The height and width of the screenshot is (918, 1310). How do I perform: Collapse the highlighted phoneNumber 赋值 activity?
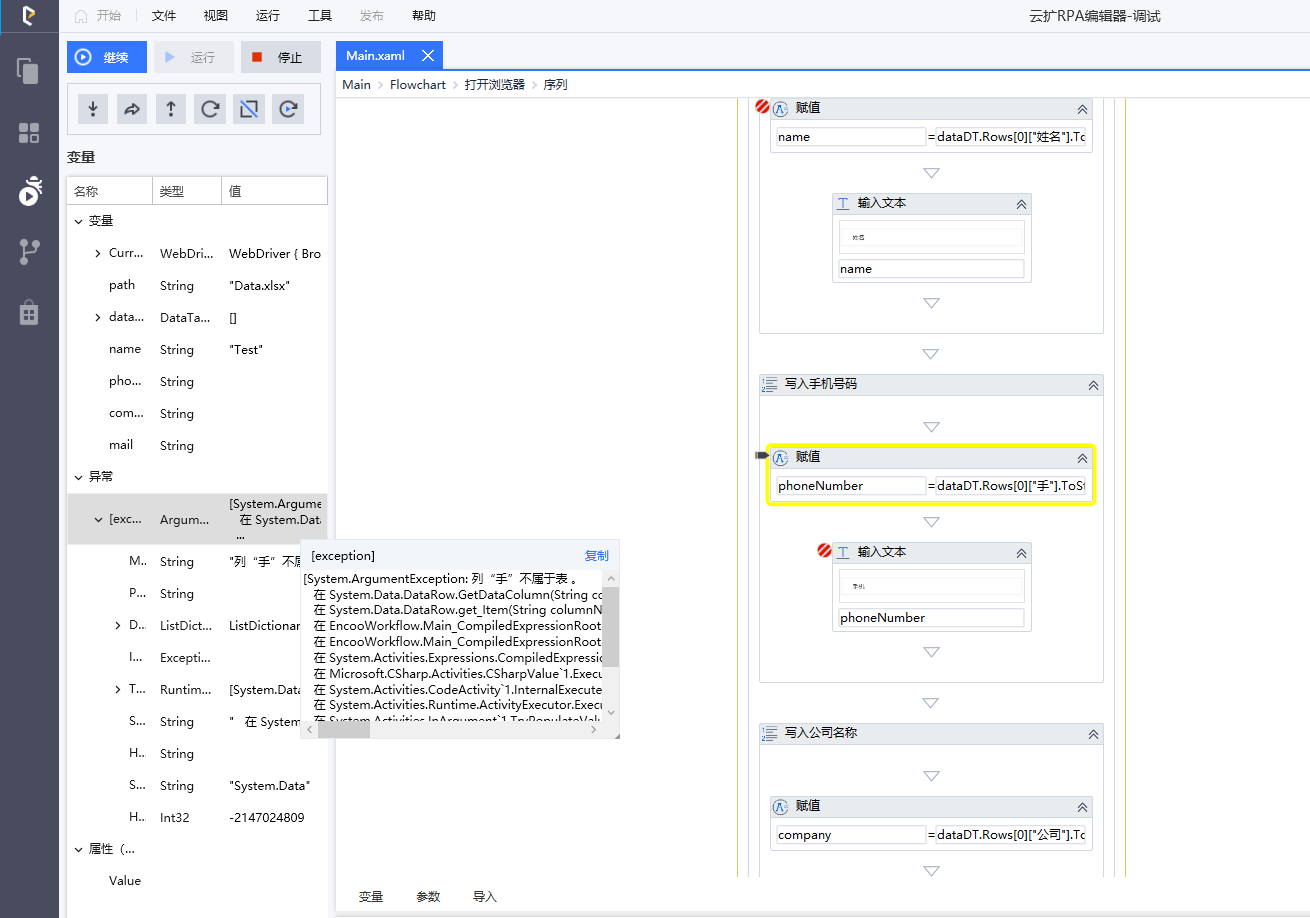click(1081, 458)
